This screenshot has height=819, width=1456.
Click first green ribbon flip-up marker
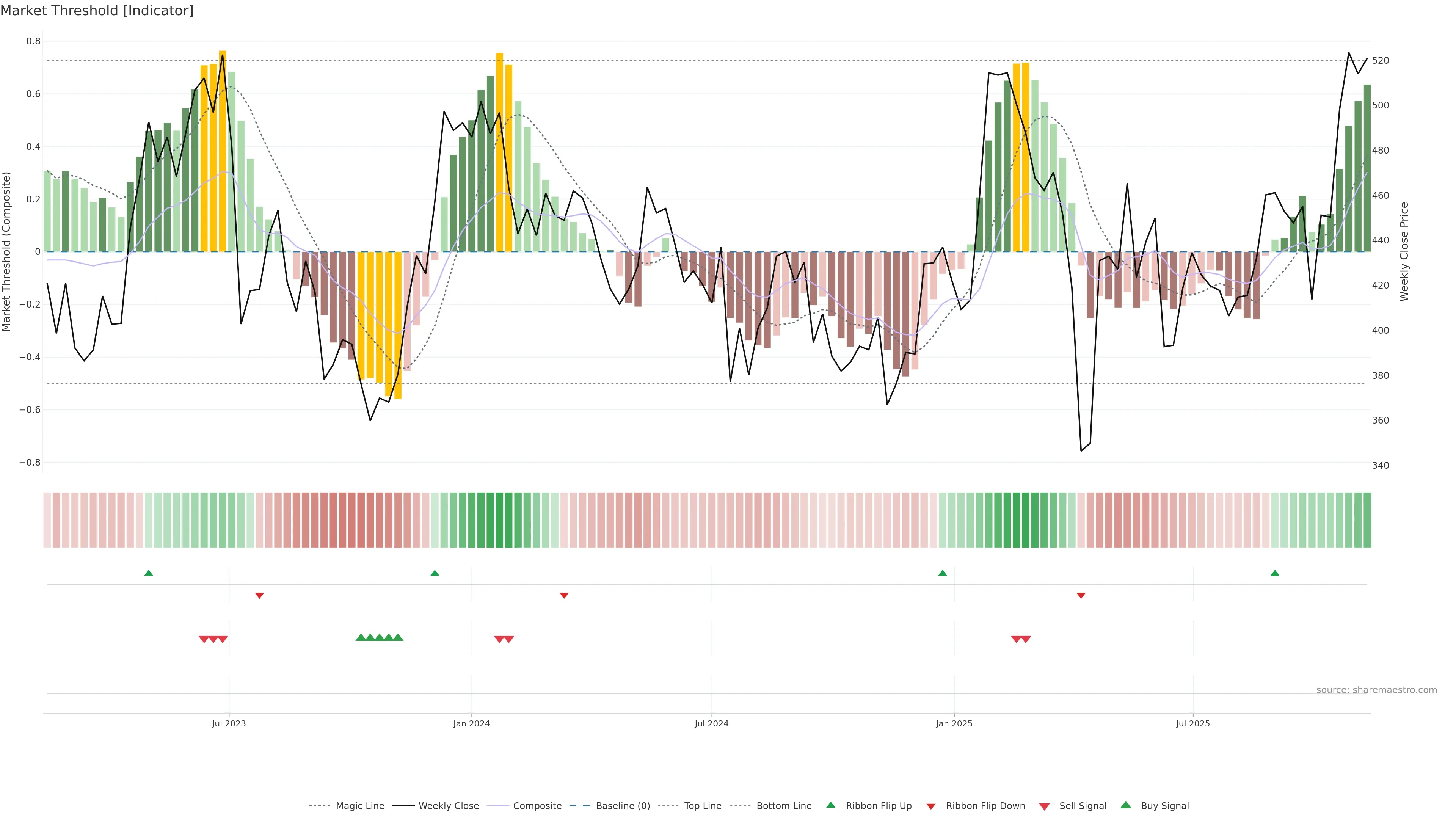(149, 573)
